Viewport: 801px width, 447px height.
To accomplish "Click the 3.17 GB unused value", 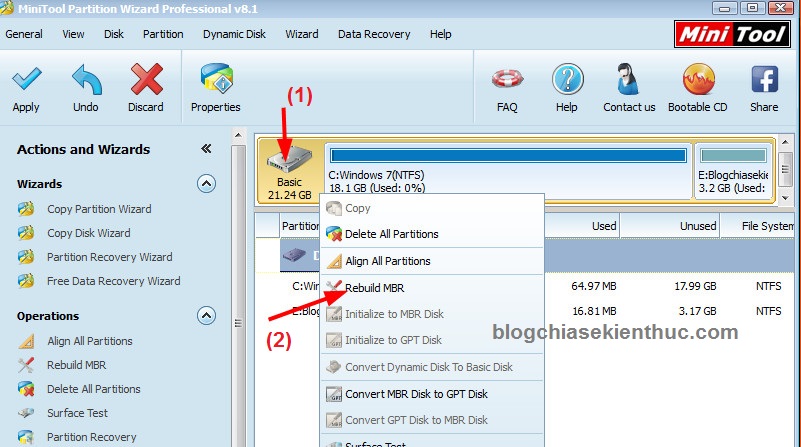I will [697, 311].
